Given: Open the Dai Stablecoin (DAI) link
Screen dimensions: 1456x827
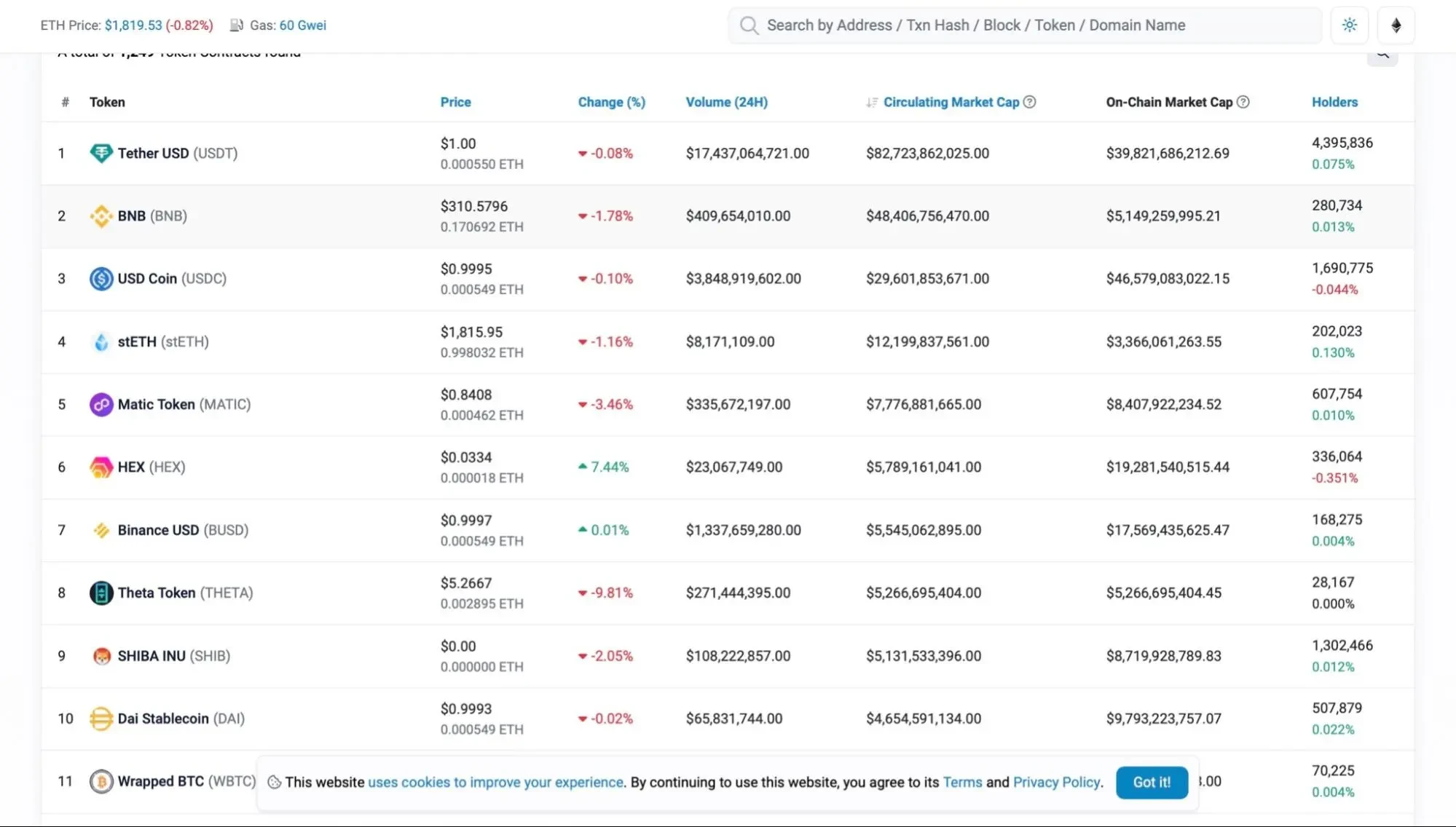Looking at the screenshot, I should pos(181,719).
